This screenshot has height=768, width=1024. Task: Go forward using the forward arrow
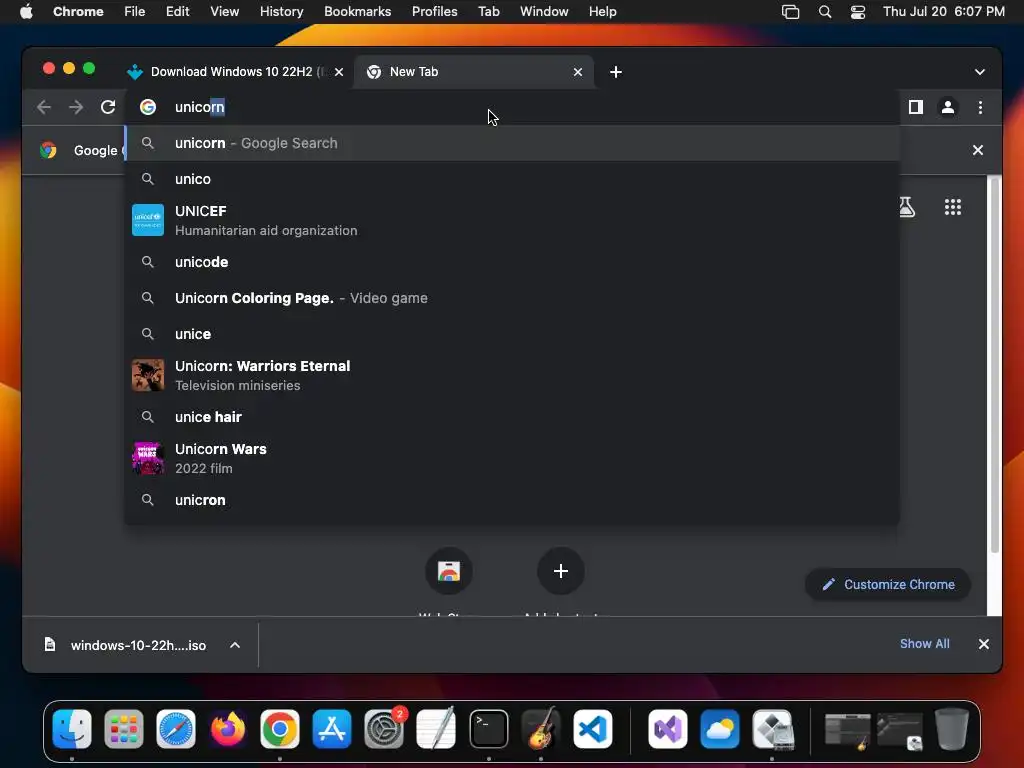pyautogui.click(x=76, y=107)
